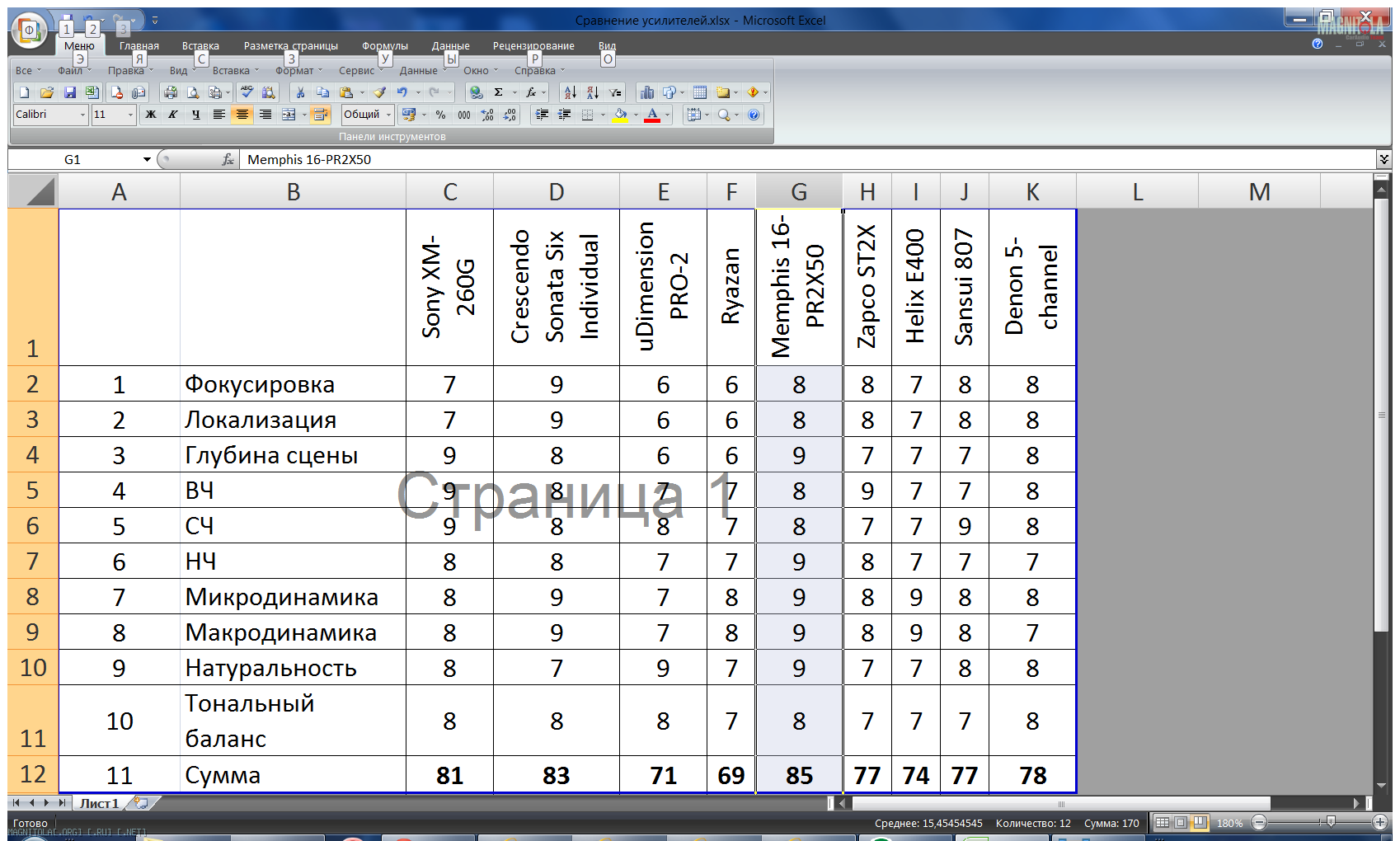Open the Файл menu
Image resolution: width=1400 pixels, height=841 pixels.
point(74,70)
